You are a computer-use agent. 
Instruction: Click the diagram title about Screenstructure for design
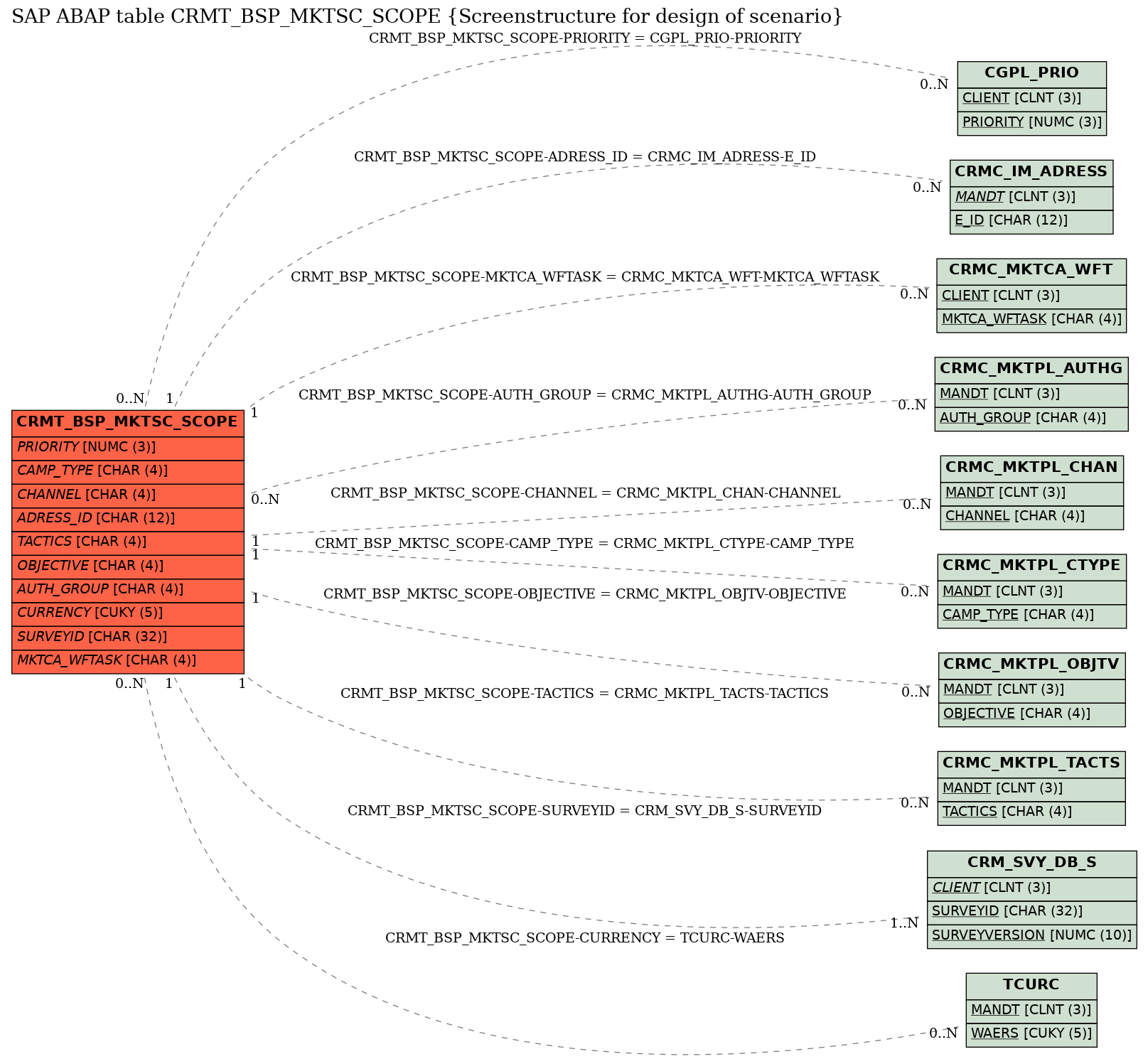(427, 17)
